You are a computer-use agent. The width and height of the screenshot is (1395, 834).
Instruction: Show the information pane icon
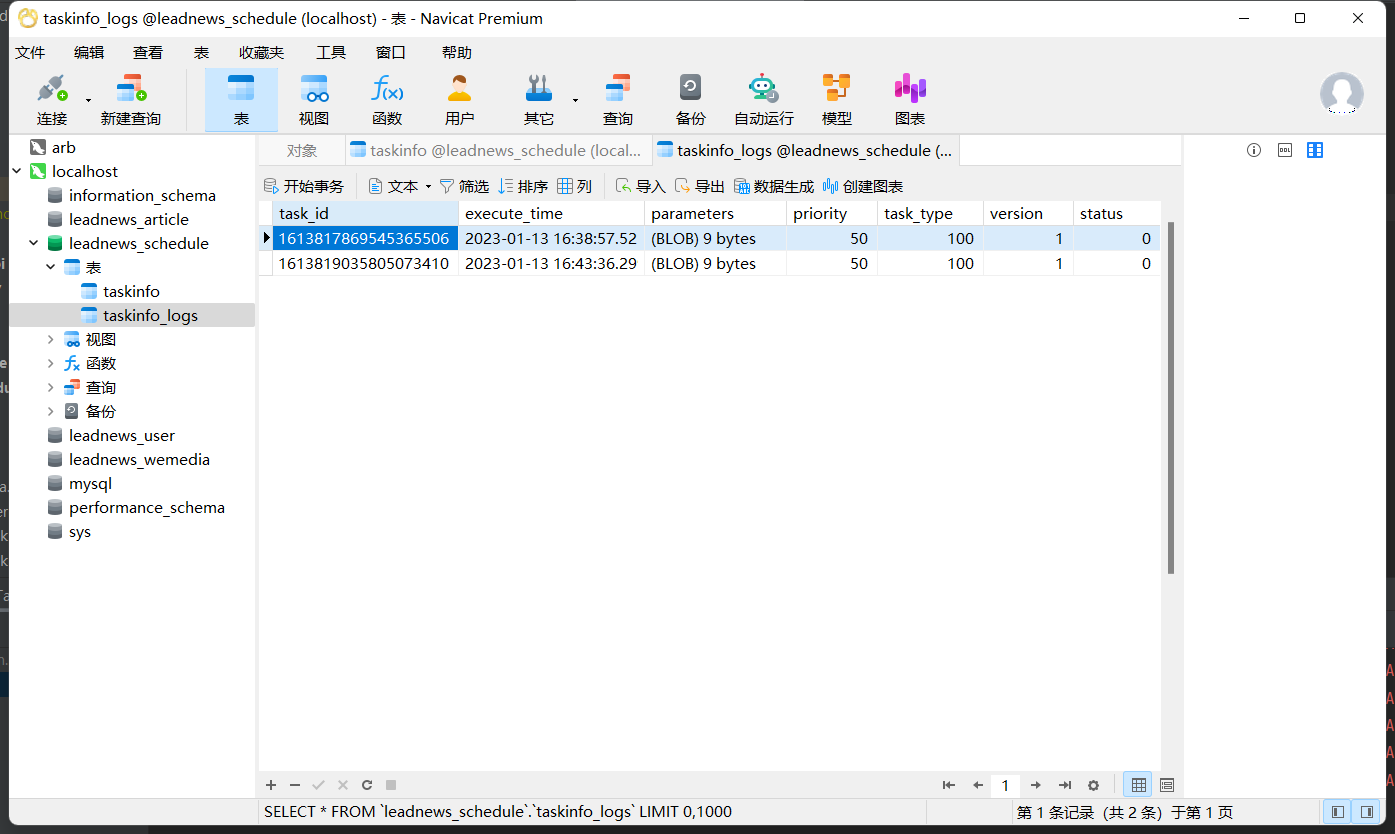pyautogui.click(x=1254, y=150)
